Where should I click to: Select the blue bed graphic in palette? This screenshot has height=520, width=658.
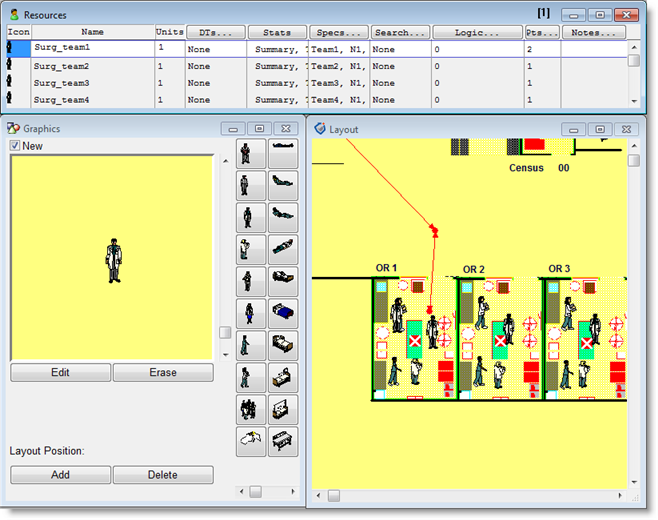284,314
